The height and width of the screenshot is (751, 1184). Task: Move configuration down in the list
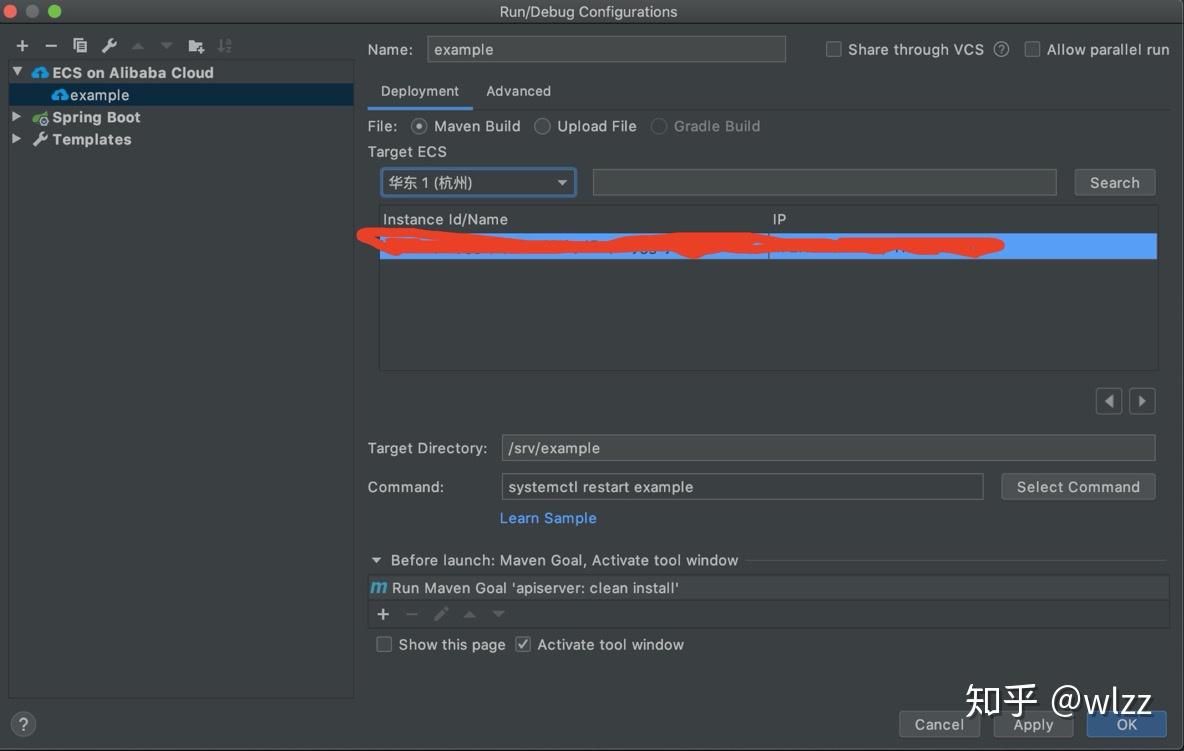(166, 46)
